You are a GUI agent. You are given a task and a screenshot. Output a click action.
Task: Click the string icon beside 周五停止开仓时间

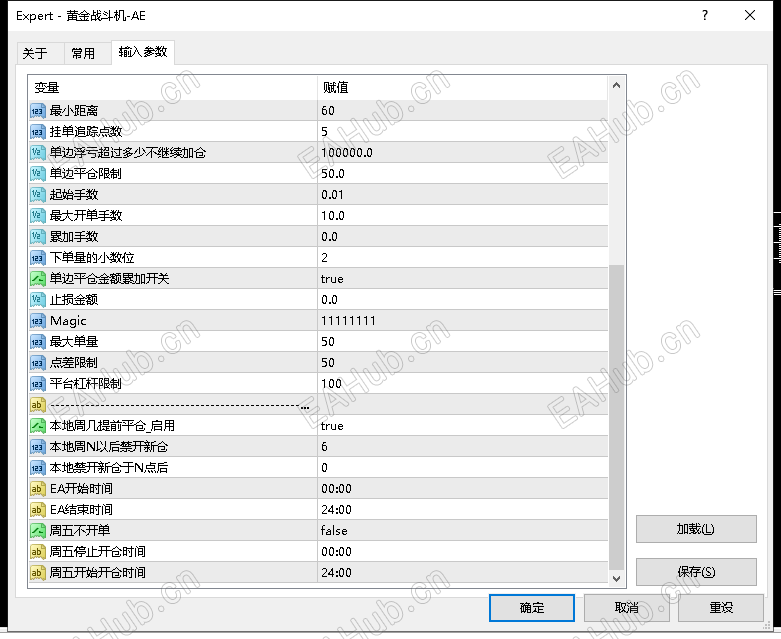(x=38, y=552)
